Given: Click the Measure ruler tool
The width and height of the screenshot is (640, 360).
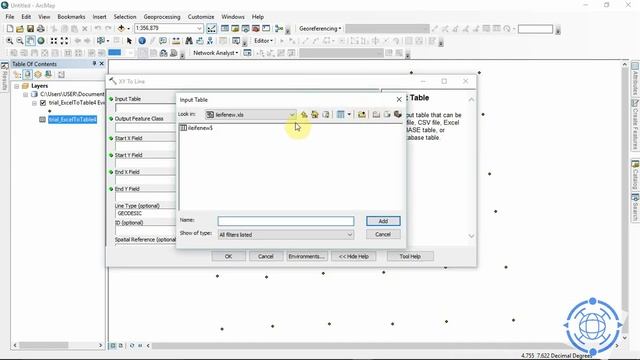Looking at the screenshot, I should [176, 41].
